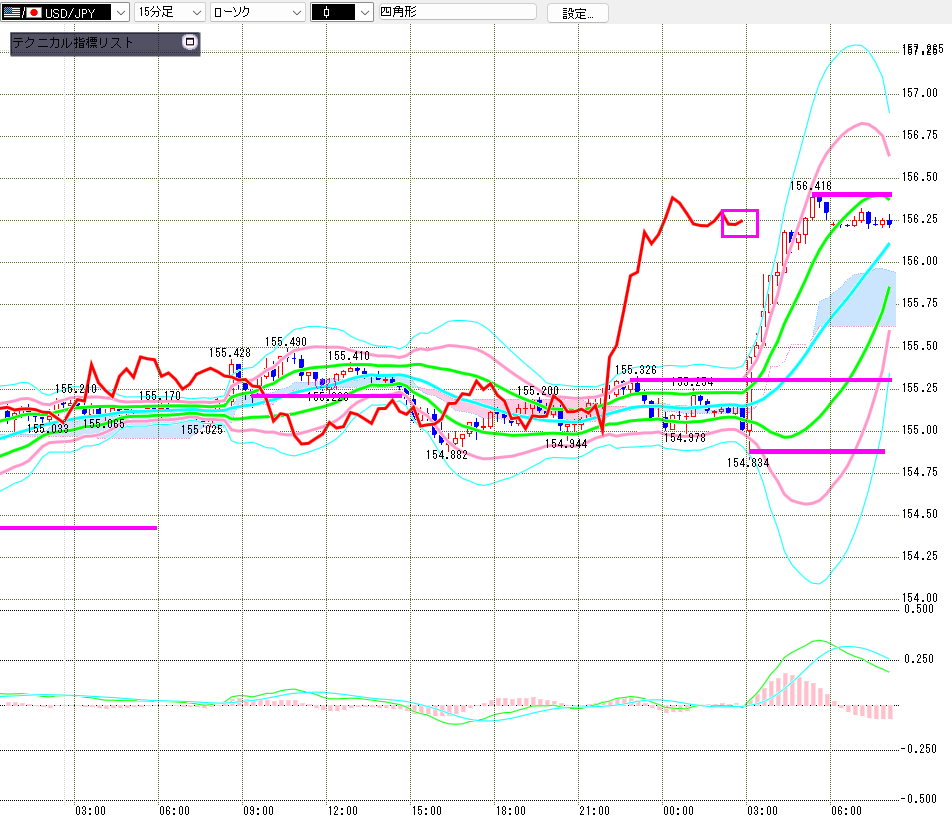Click the positive 0.250 MACD axis label
Image resolution: width=952 pixels, height=819 pixels.
[x=919, y=659]
